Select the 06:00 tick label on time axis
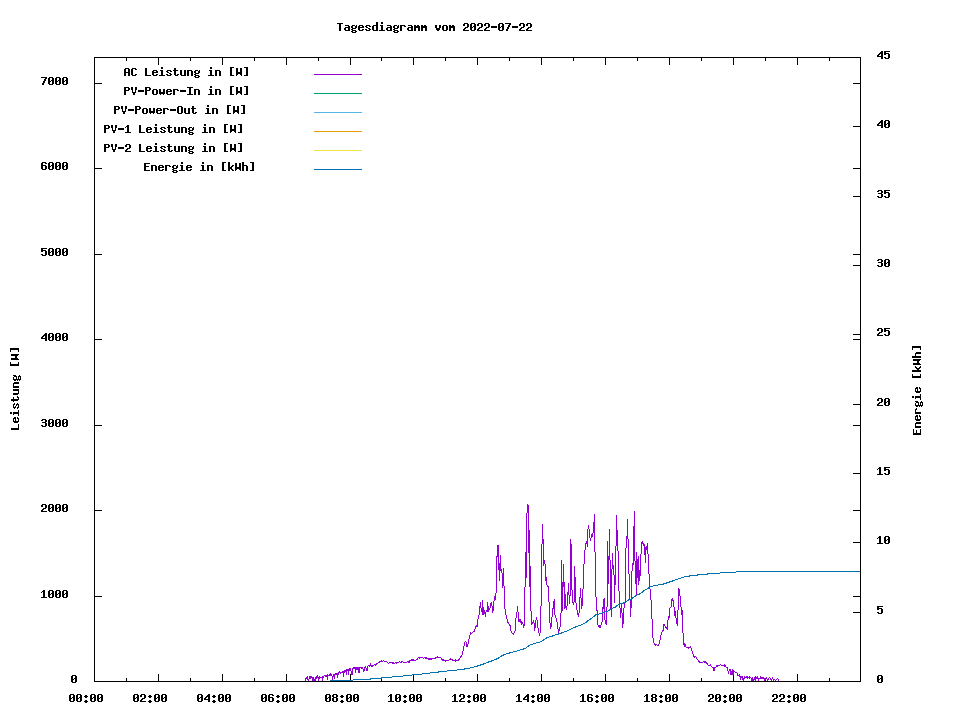 pos(278,698)
